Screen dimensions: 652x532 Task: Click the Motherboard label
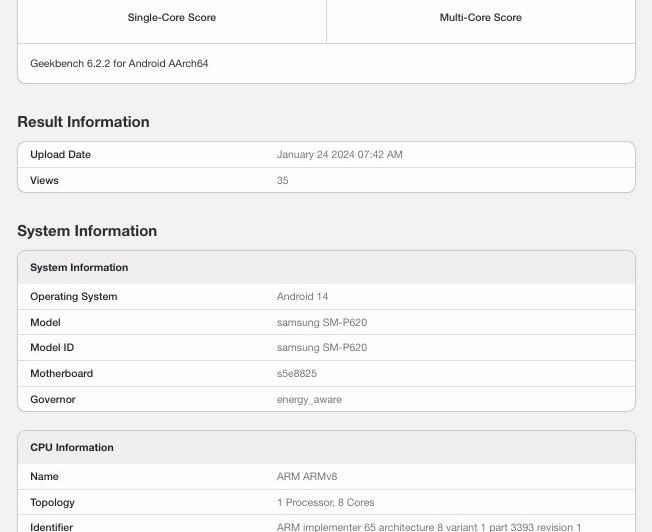pos(62,374)
